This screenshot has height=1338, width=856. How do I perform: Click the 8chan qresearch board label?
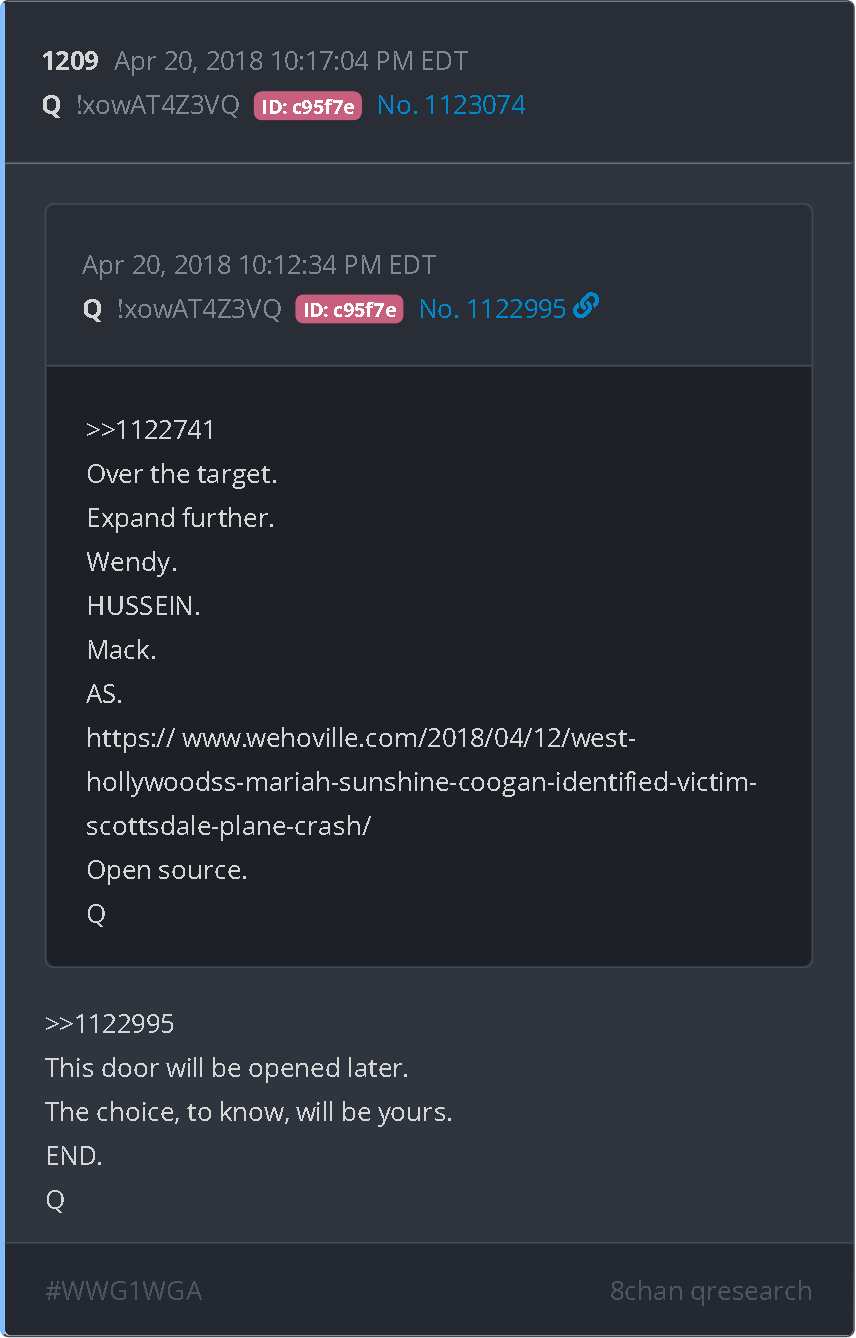pyautogui.click(x=711, y=1291)
